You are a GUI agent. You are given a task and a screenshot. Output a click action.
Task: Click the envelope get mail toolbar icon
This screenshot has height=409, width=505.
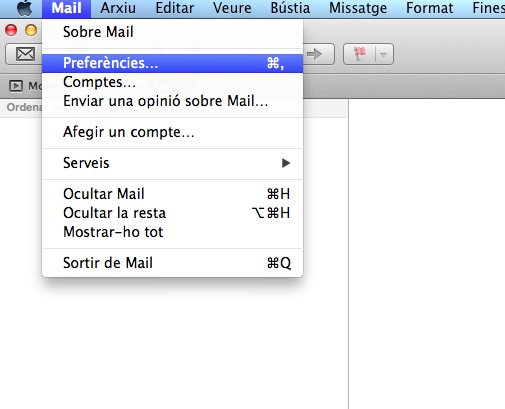point(25,54)
